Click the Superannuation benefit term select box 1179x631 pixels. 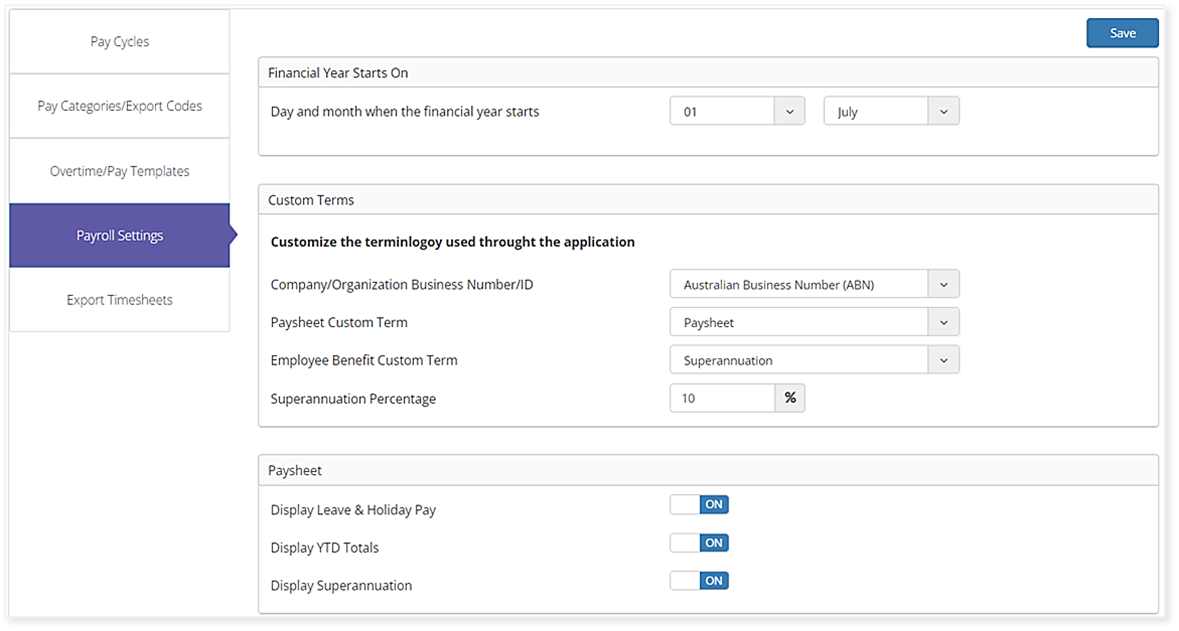pos(799,360)
